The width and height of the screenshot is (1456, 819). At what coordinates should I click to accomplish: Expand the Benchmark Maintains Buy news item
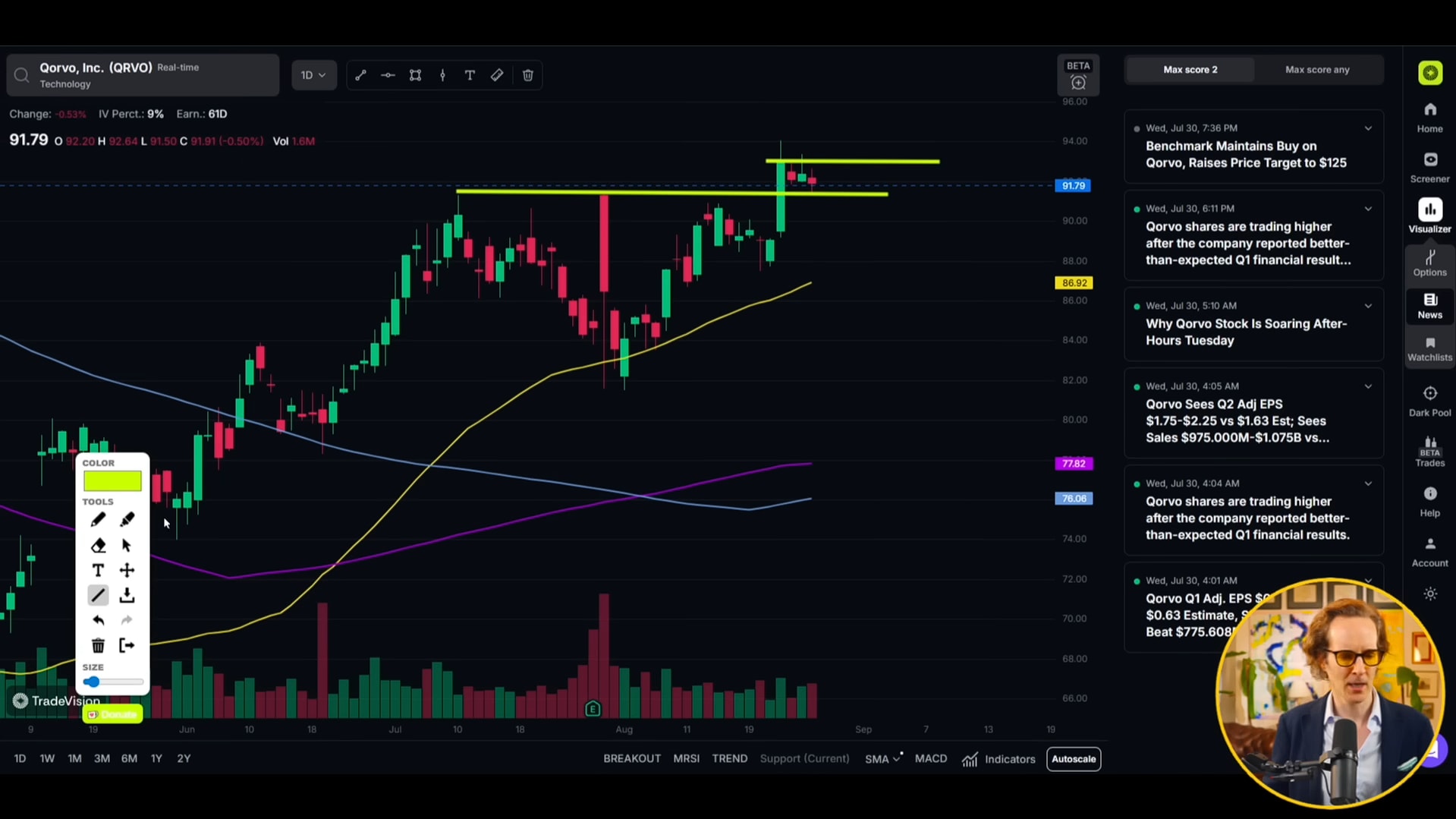click(x=1368, y=128)
